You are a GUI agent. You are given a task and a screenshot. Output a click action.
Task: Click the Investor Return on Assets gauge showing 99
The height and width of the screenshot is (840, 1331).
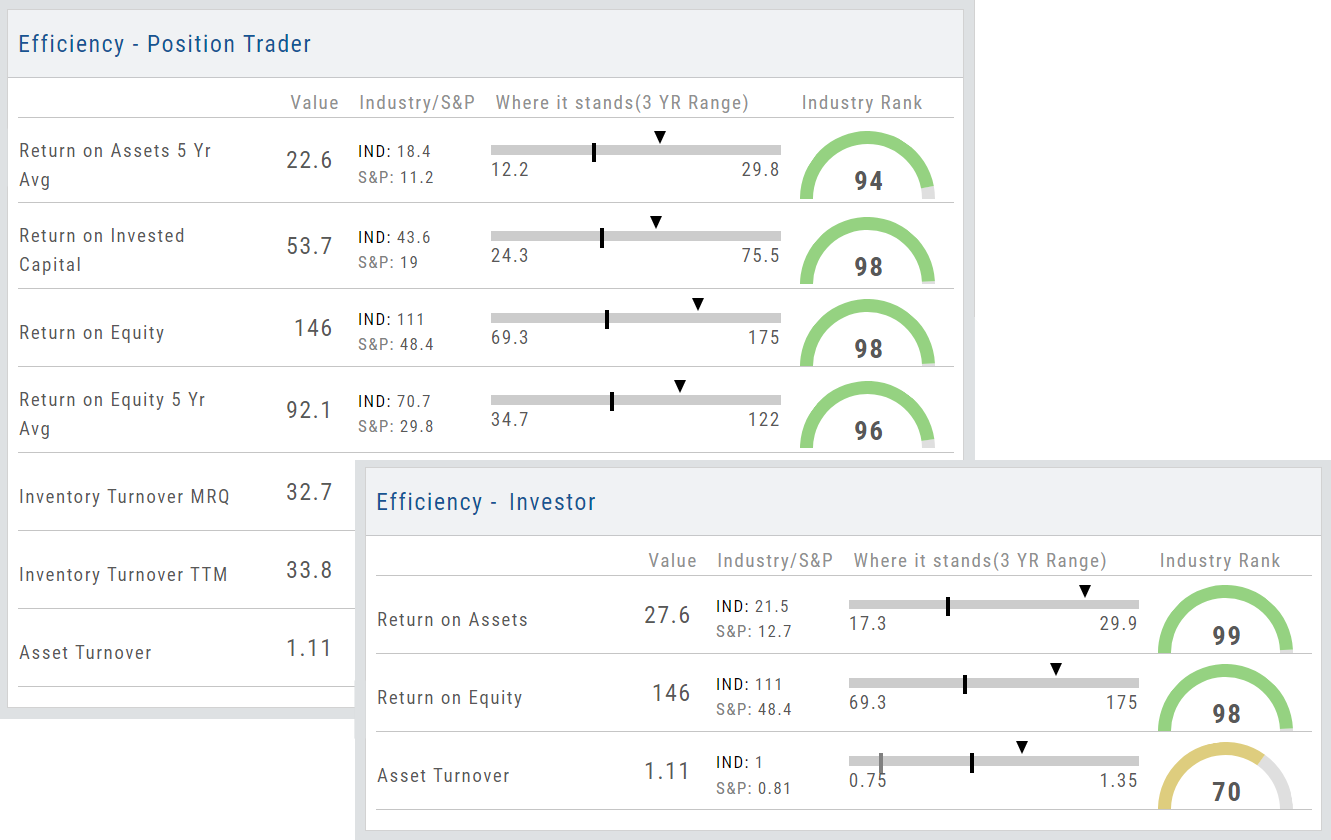(x=1225, y=619)
